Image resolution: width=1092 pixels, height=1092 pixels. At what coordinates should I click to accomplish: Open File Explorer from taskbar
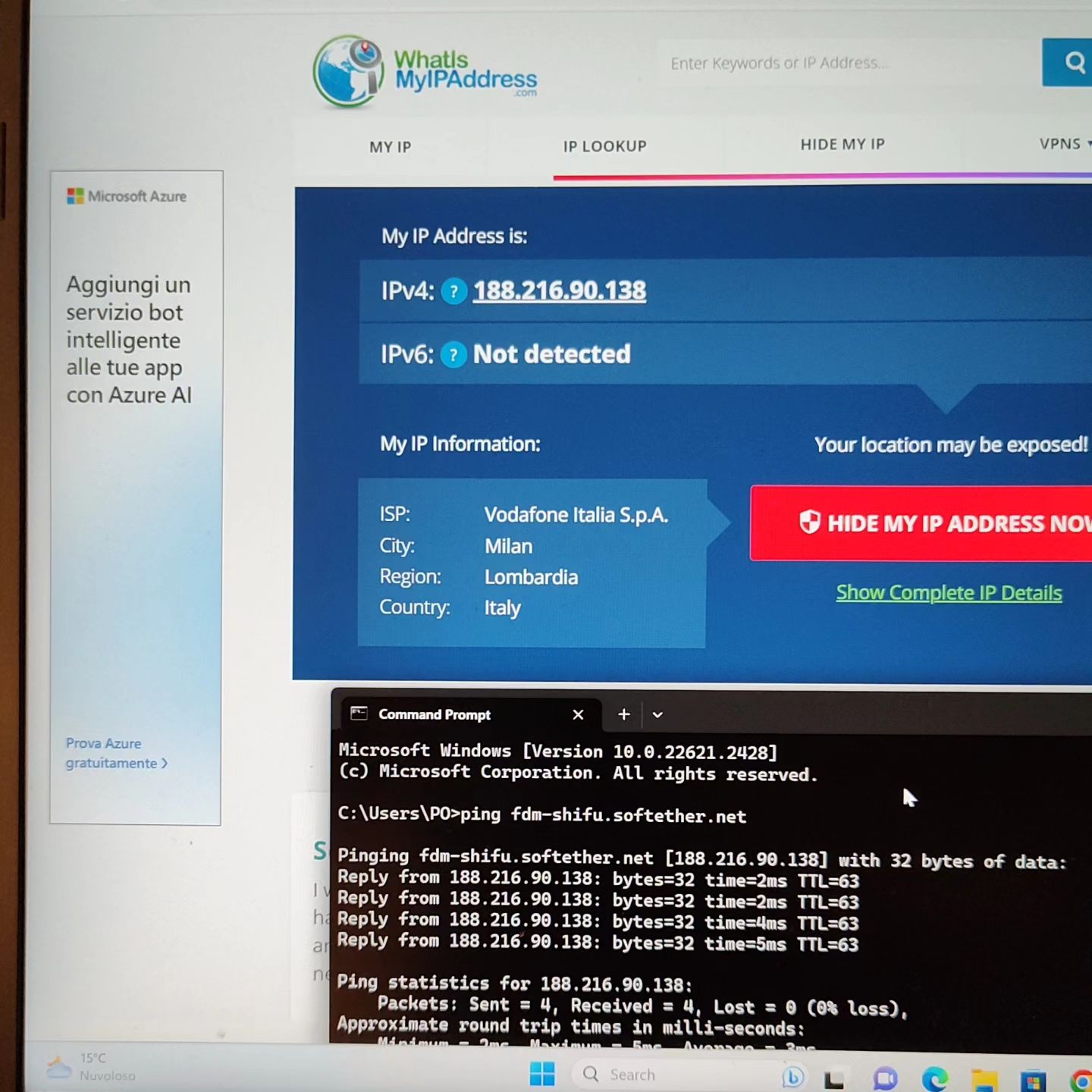[984, 1080]
